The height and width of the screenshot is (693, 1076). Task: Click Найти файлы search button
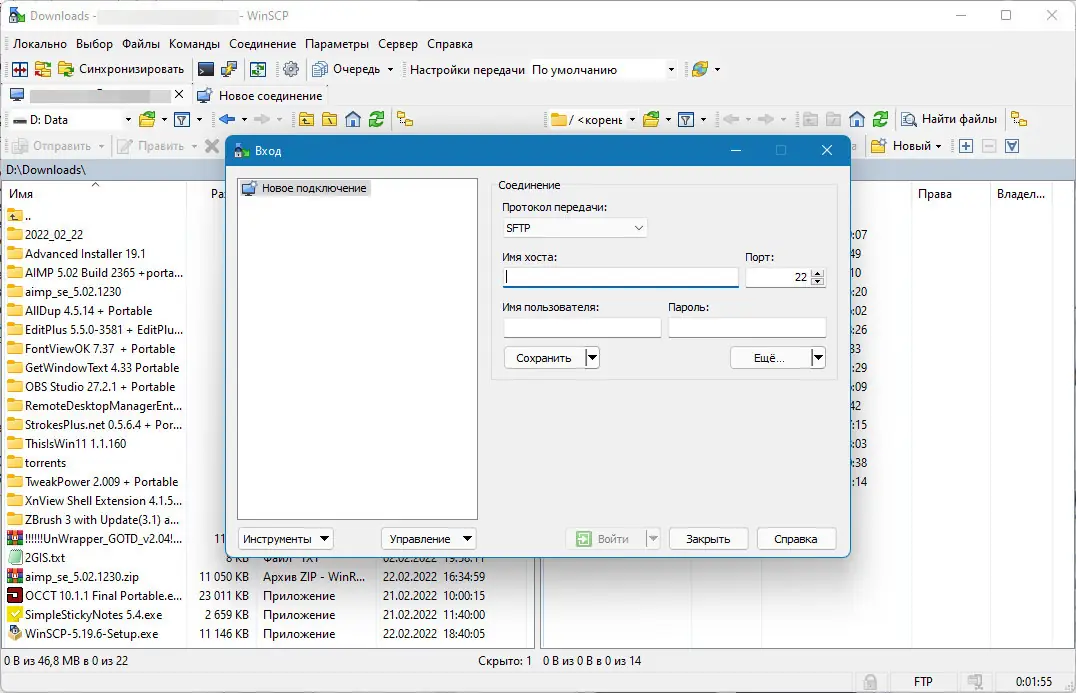[949, 119]
